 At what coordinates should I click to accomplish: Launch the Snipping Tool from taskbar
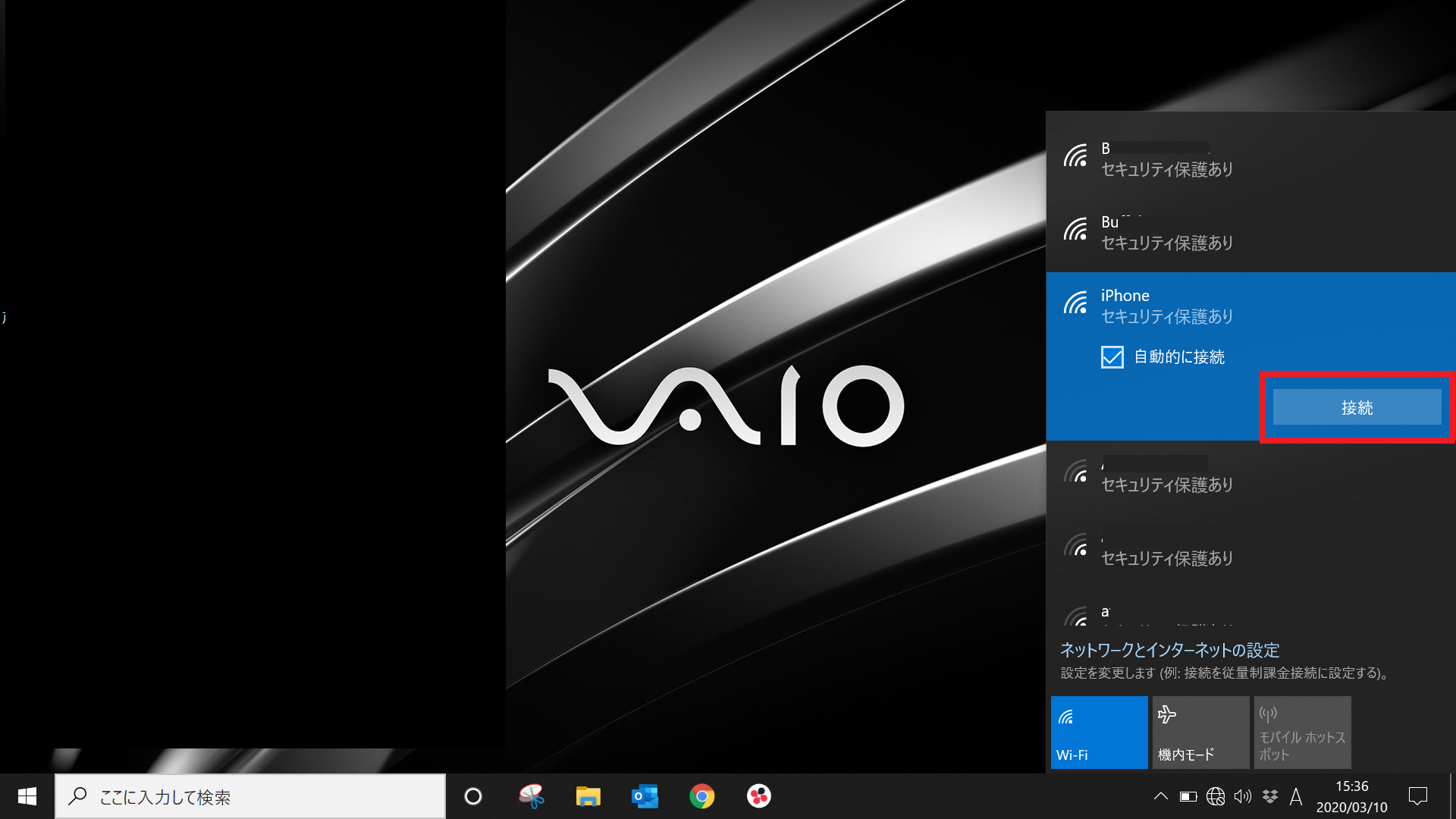(532, 796)
